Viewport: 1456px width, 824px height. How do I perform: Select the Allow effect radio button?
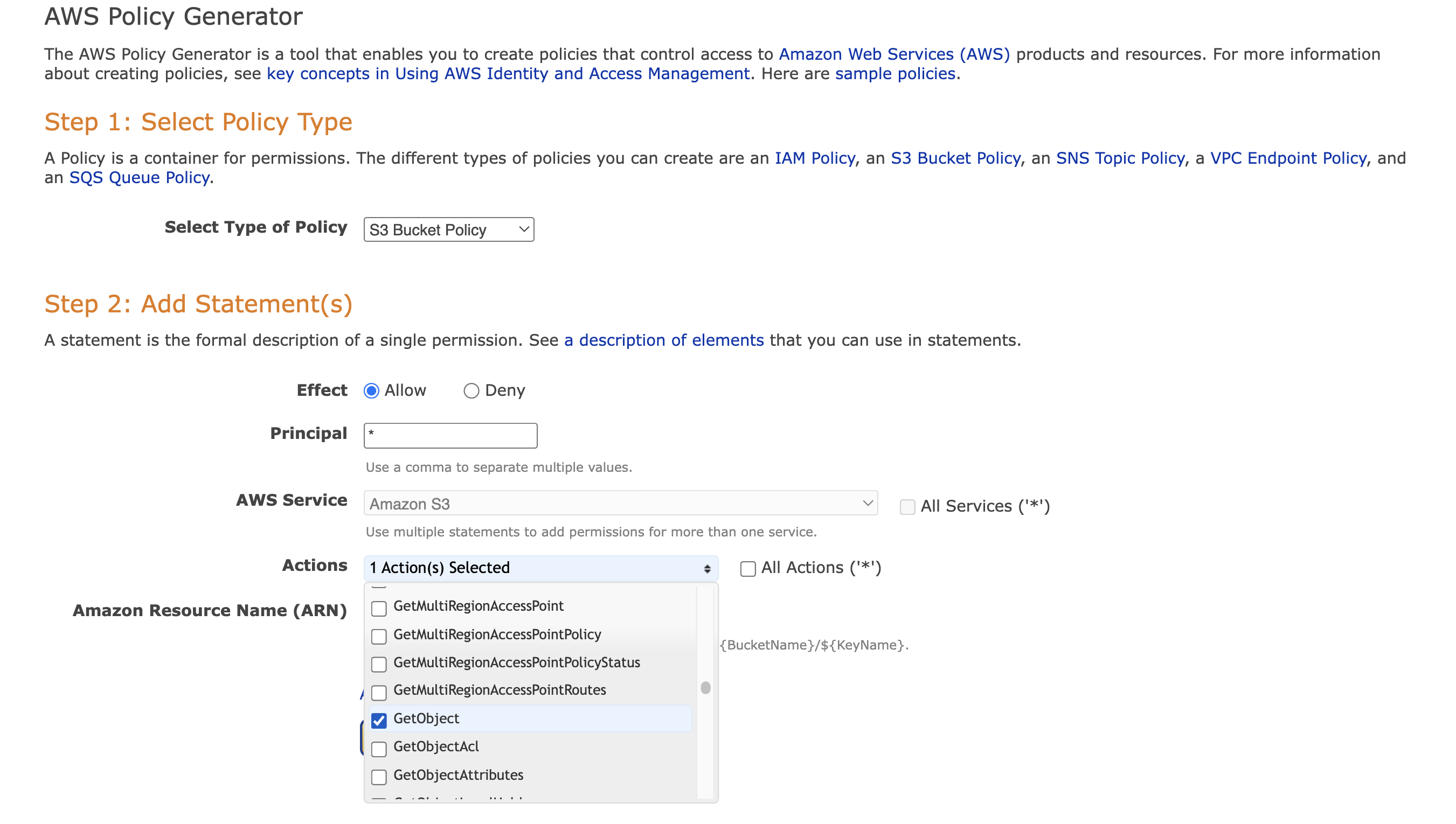pyautogui.click(x=371, y=390)
